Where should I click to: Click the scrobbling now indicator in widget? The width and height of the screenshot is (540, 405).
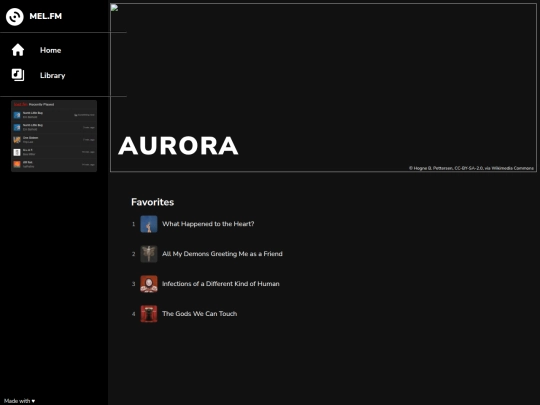click(84, 115)
